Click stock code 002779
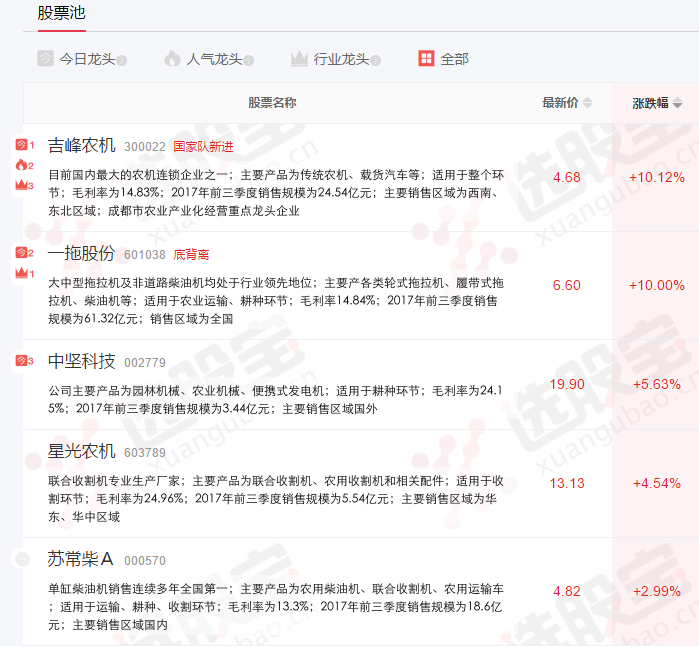 [x=145, y=362]
